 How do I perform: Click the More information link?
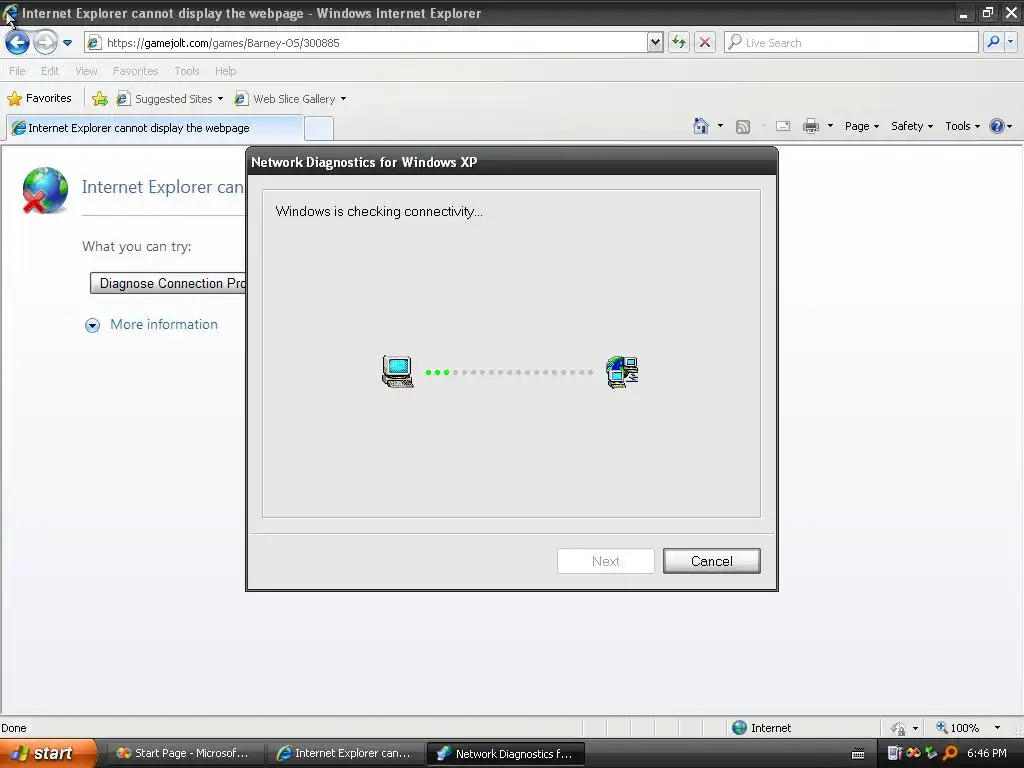[164, 325]
